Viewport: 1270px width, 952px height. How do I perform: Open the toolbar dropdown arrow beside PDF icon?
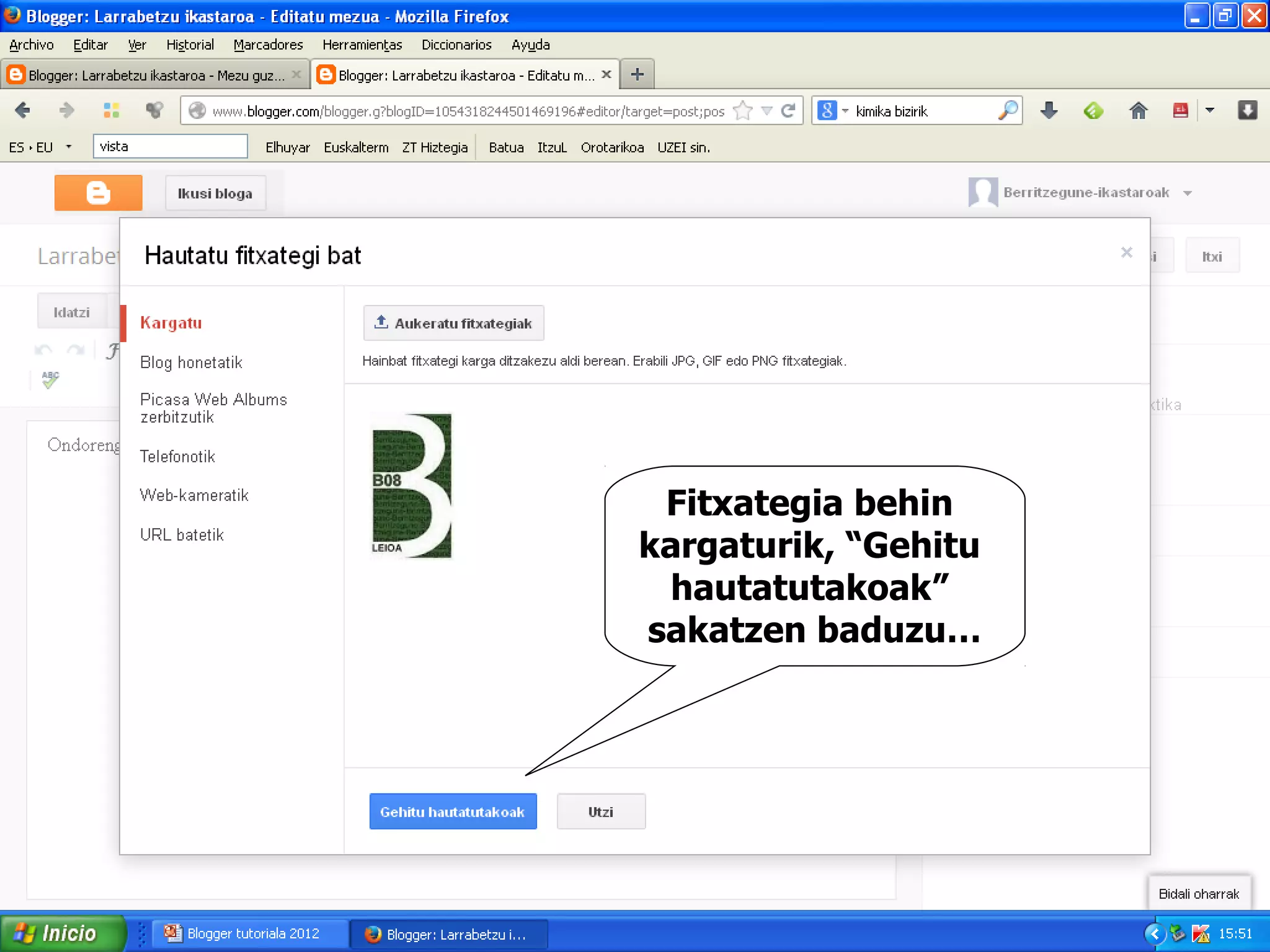(x=1209, y=111)
